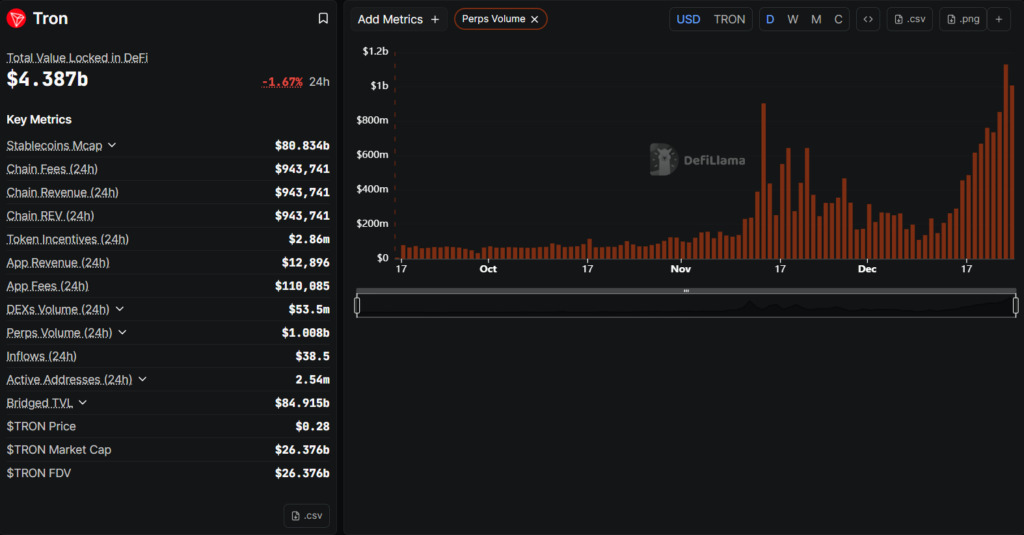Image resolution: width=1024 pixels, height=535 pixels.
Task: Export the chart as .png
Action: [x=963, y=20]
